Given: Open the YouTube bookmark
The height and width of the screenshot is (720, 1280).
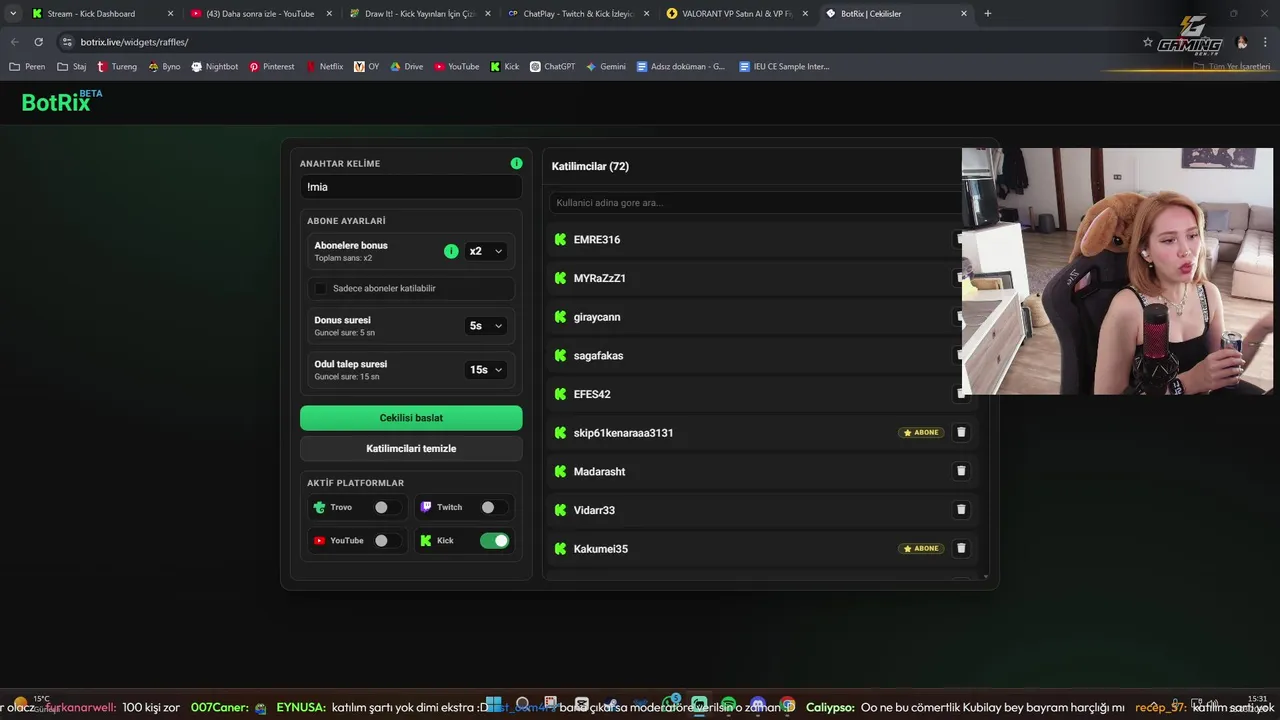Looking at the screenshot, I should pyautogui.click(x=457, y=67).
